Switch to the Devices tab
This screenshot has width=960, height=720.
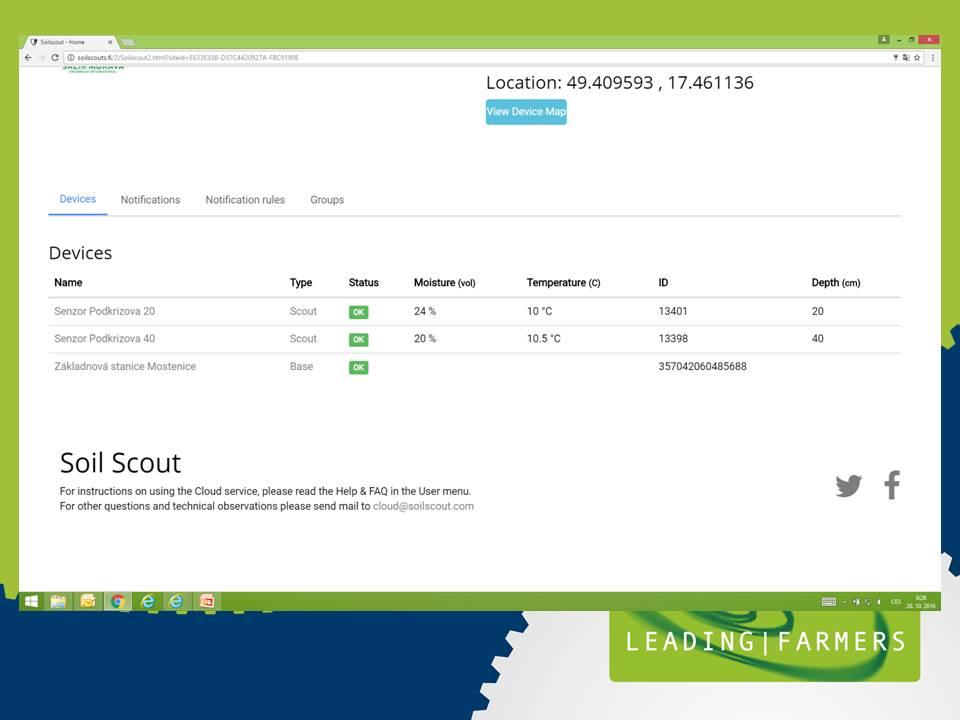(x=78, y=199)
